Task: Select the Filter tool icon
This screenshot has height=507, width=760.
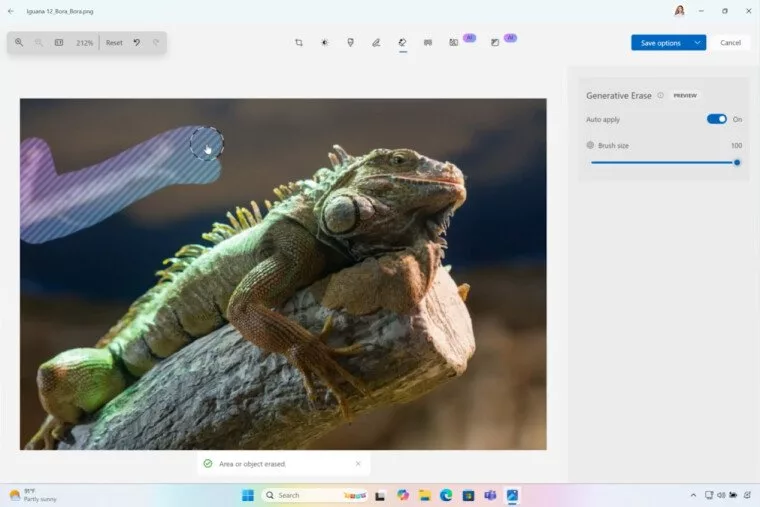Action: tap(350, 43)
